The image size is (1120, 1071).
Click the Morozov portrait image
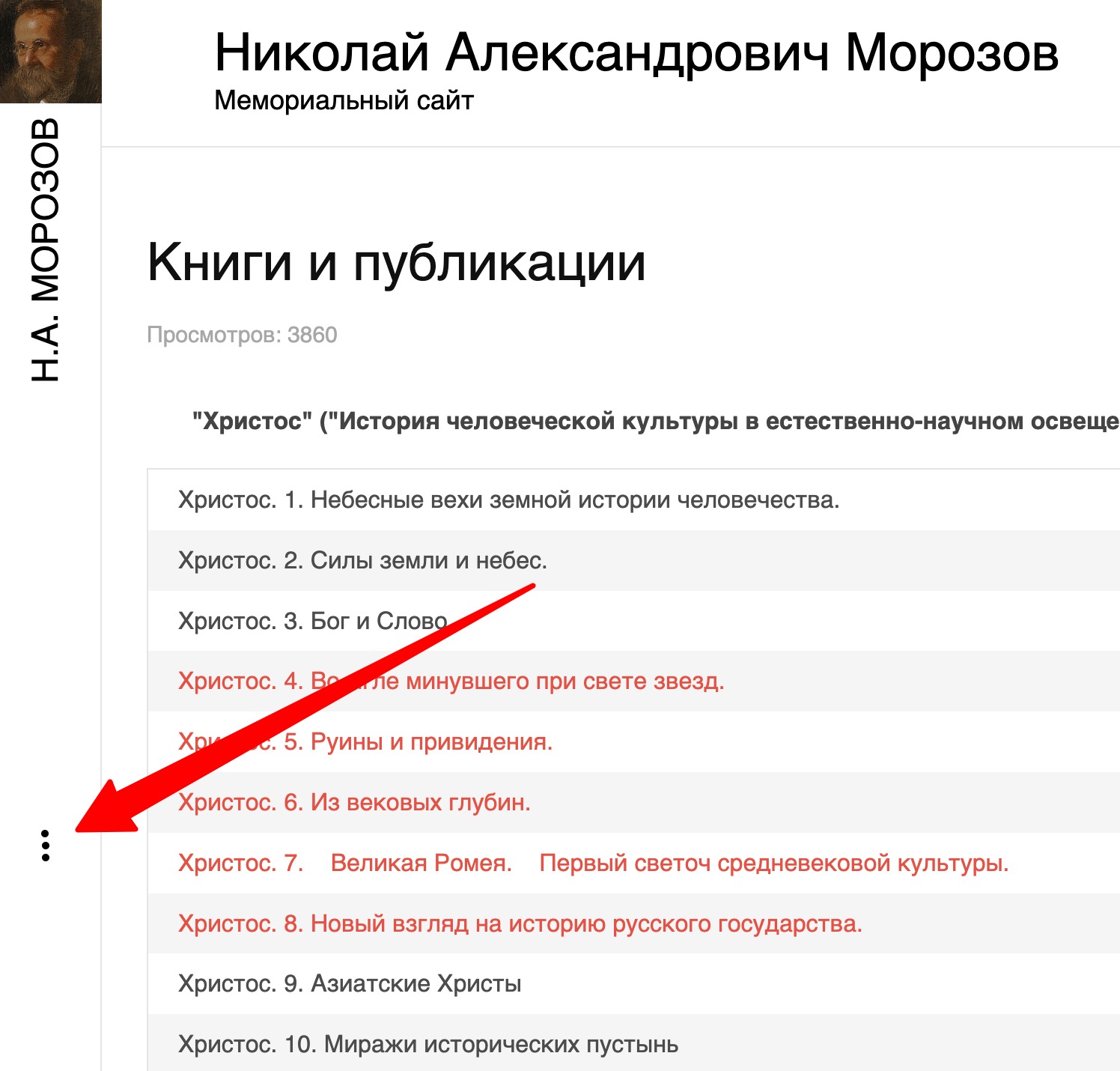point(50,51)
